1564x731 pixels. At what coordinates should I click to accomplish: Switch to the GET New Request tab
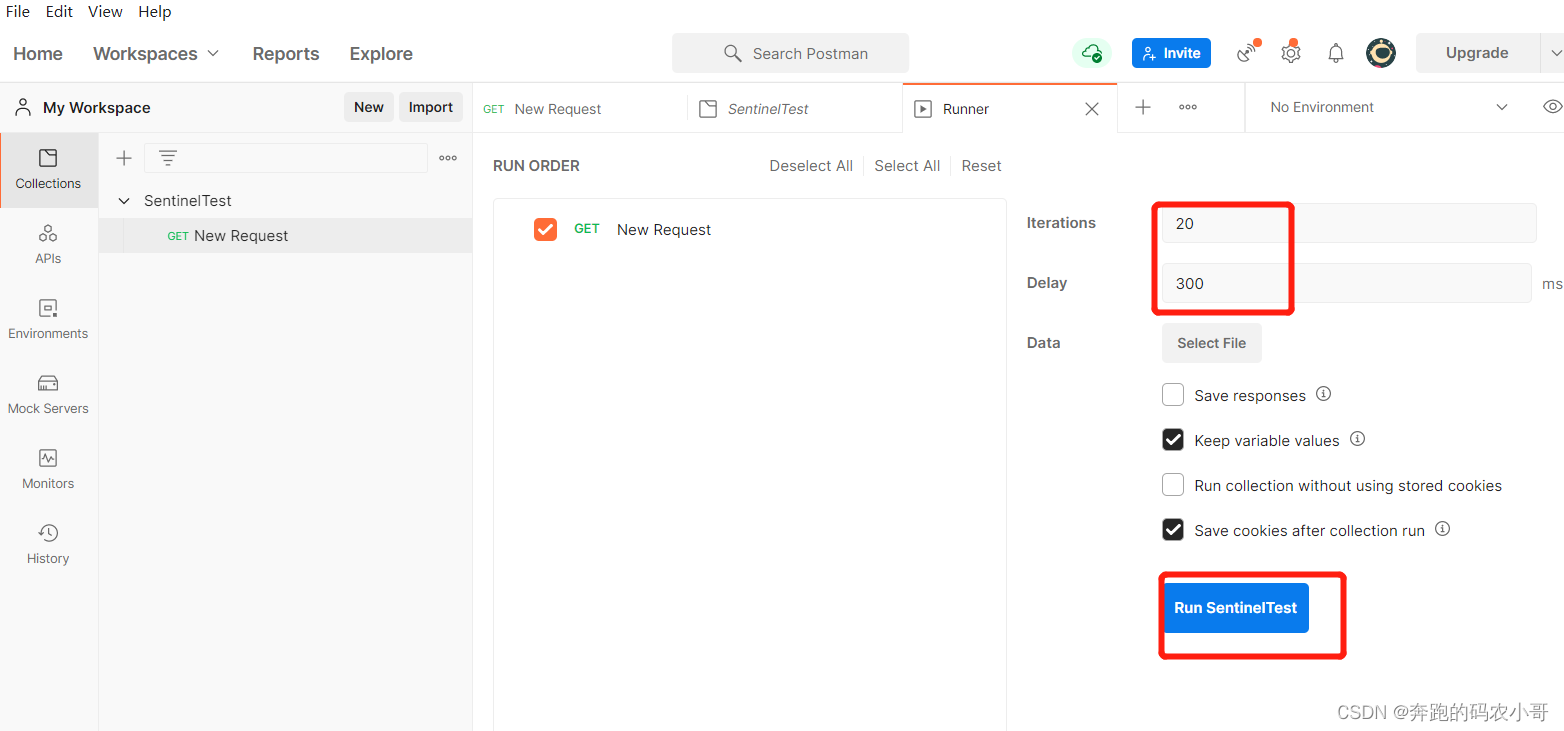point(580,108)
